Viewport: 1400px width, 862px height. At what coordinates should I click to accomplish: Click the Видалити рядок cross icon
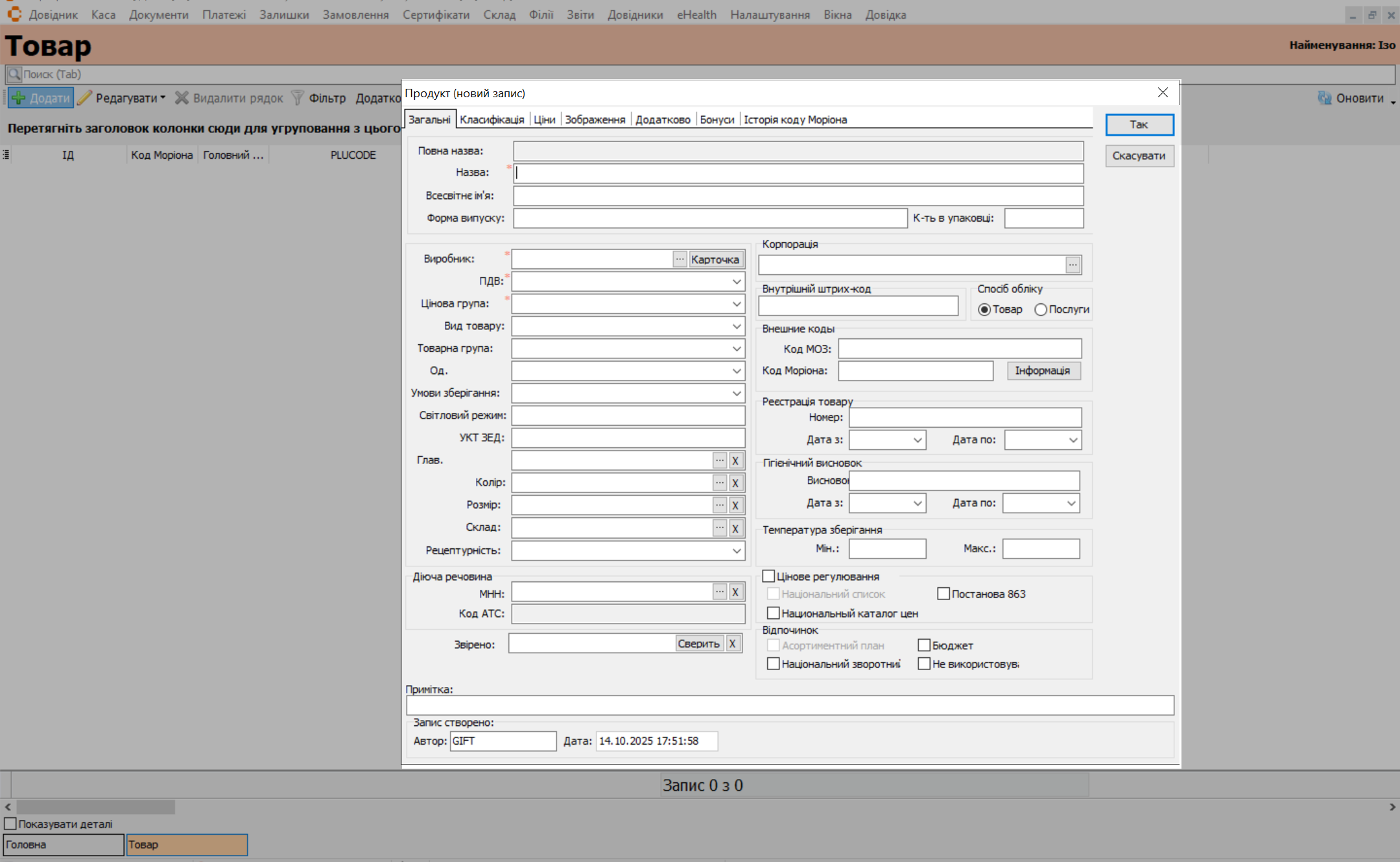point(182,98)
